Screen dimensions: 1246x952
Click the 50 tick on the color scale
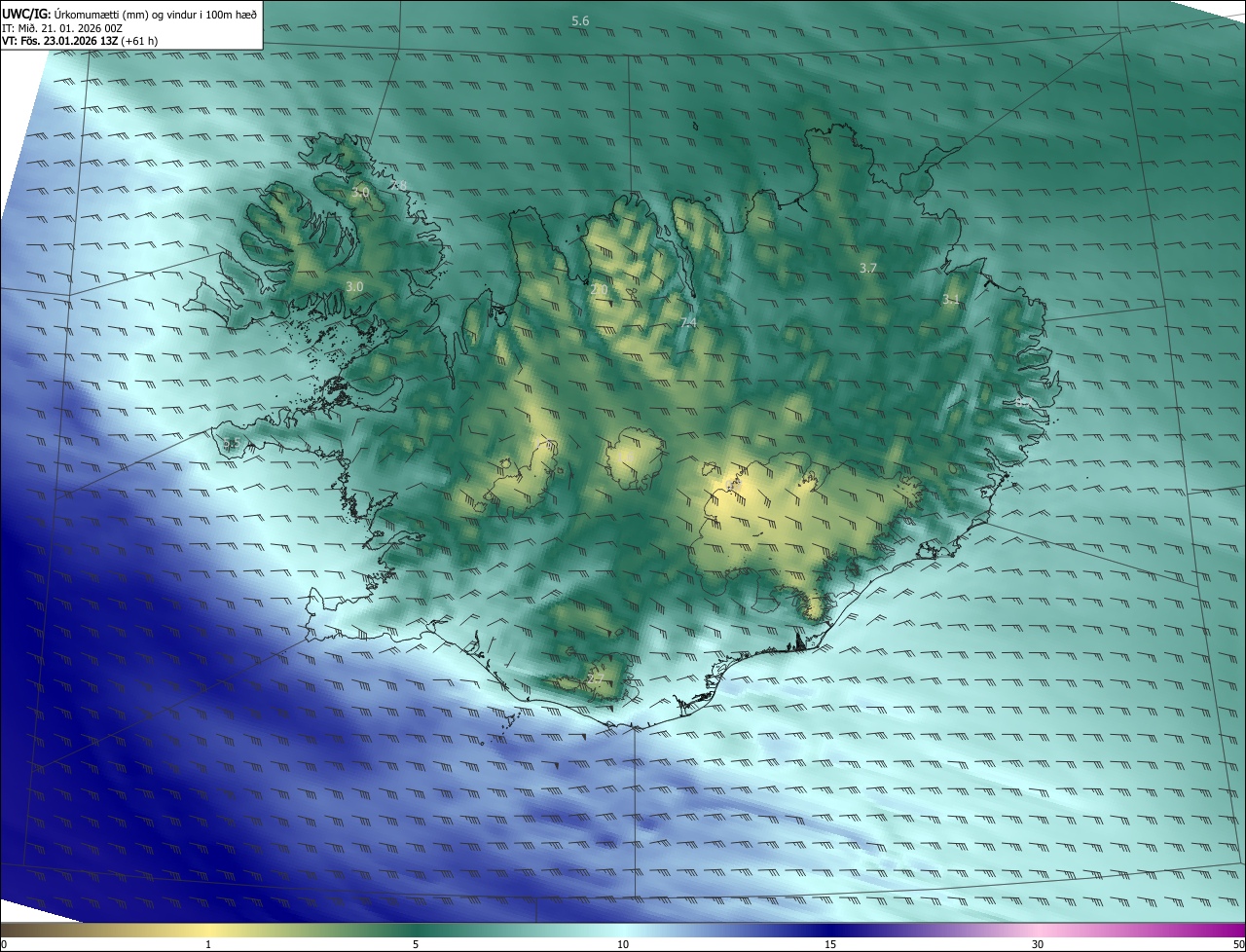click(x=1238, y=944)
